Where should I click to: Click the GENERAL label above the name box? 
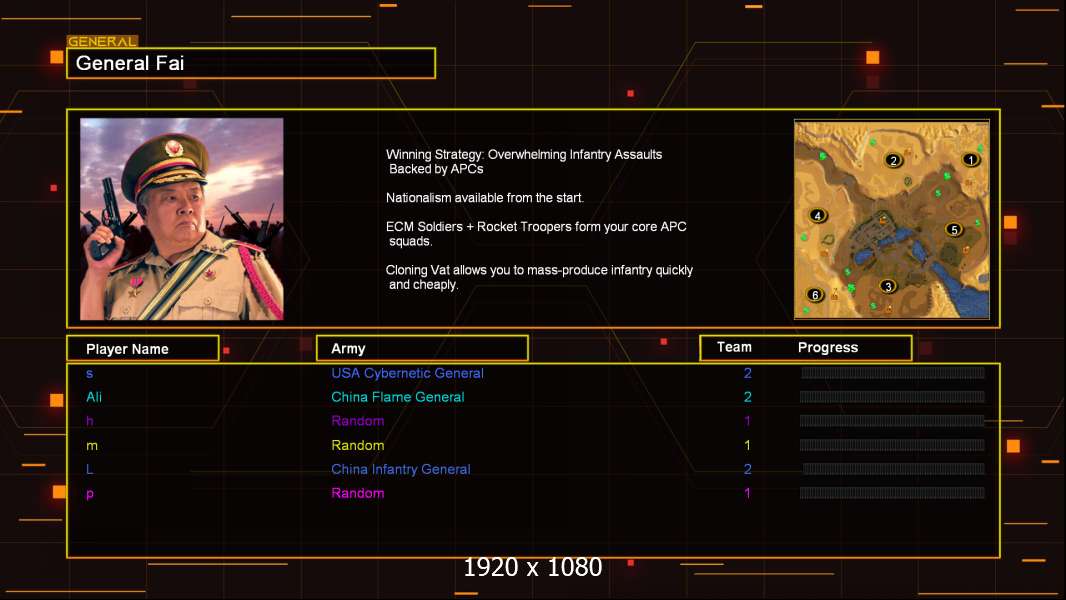point(102,41)
